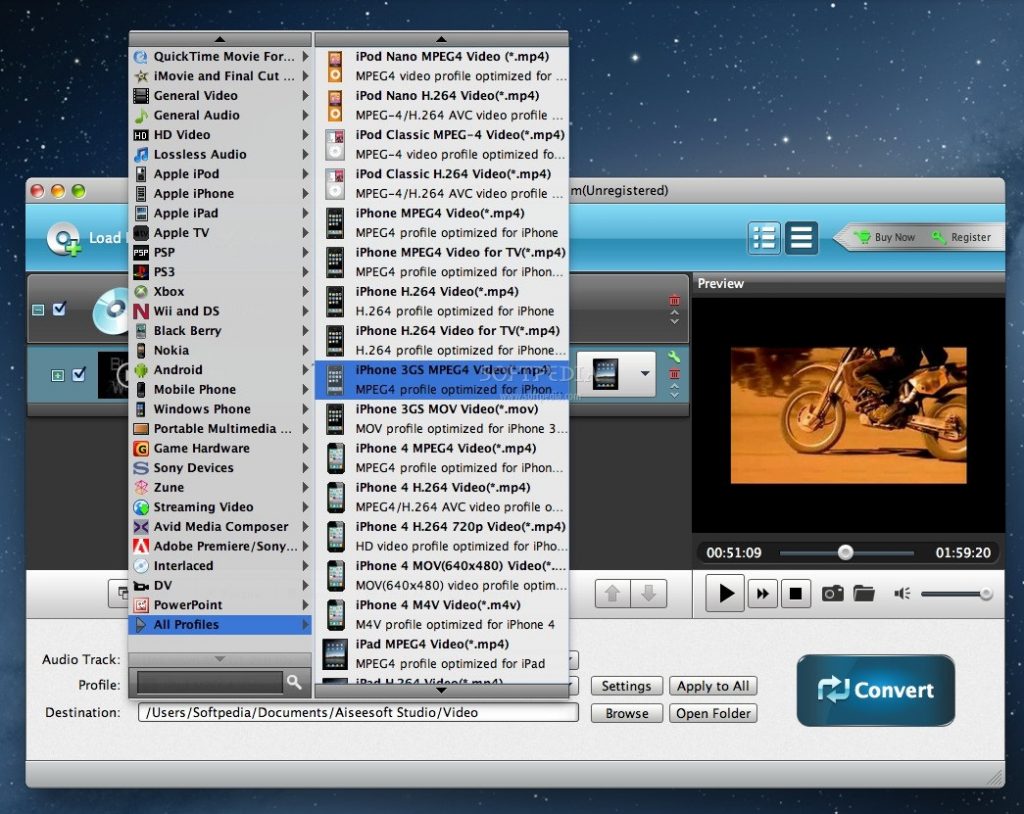Toggle the second title row checkbox
The width and height of the screenshot is (1024, 814).
(79, 375)
